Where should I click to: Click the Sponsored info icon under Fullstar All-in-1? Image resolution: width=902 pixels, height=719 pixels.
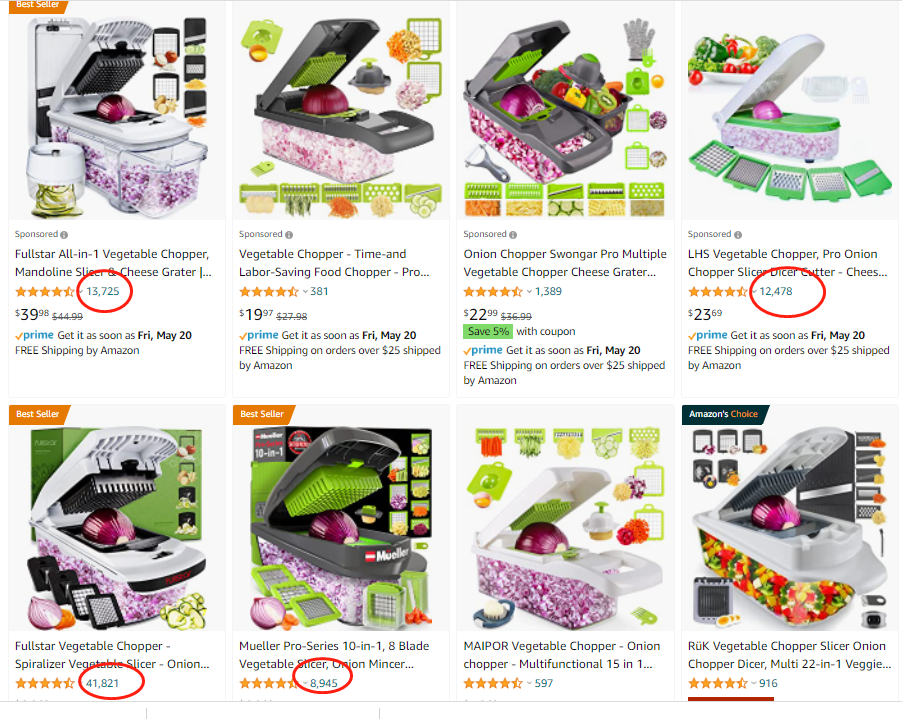[64, 235]
